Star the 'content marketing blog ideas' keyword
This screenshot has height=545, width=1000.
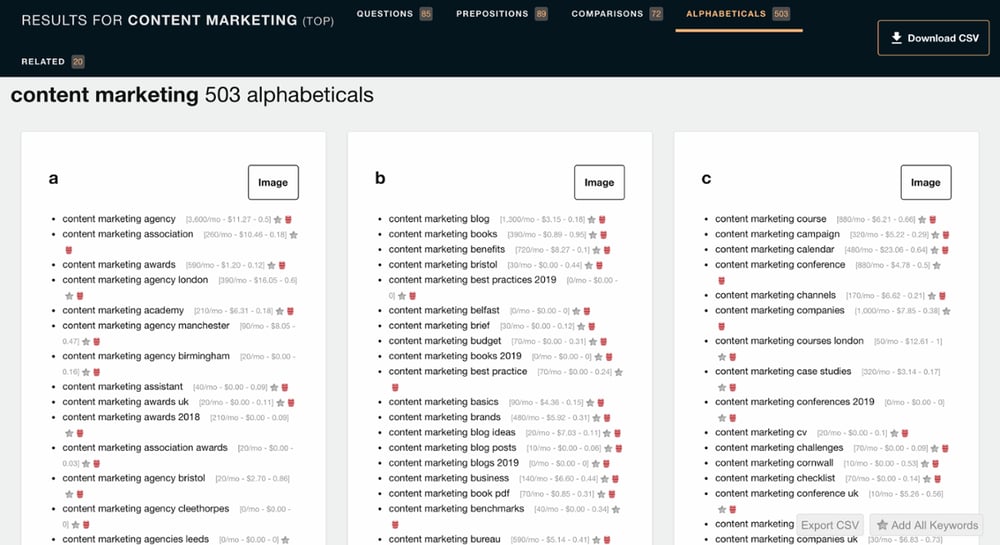[x=607, y=433]
